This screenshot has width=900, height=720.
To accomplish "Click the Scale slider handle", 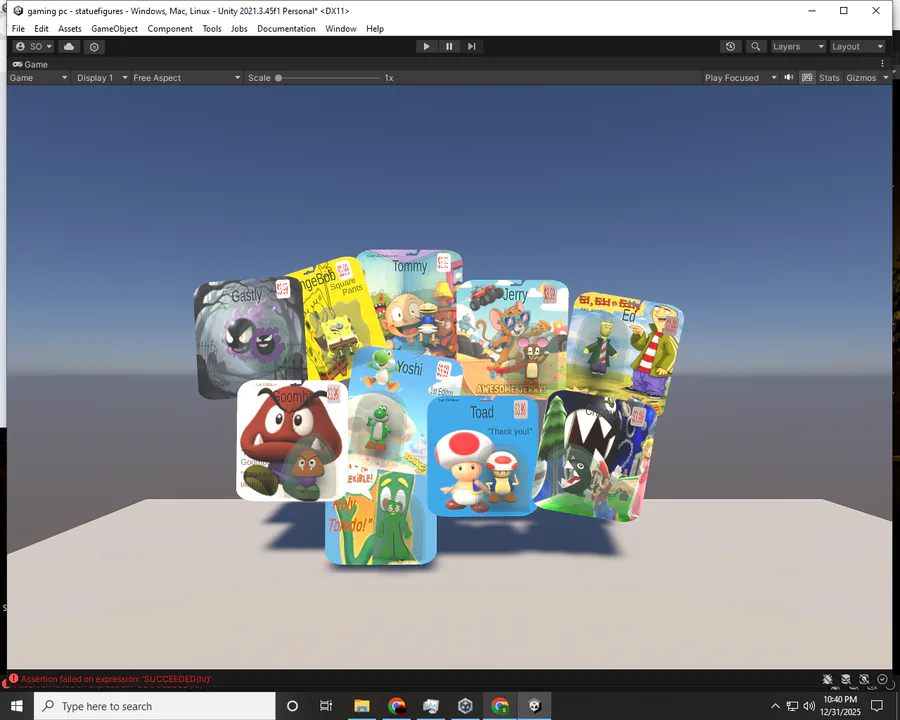I will [278, 78].
